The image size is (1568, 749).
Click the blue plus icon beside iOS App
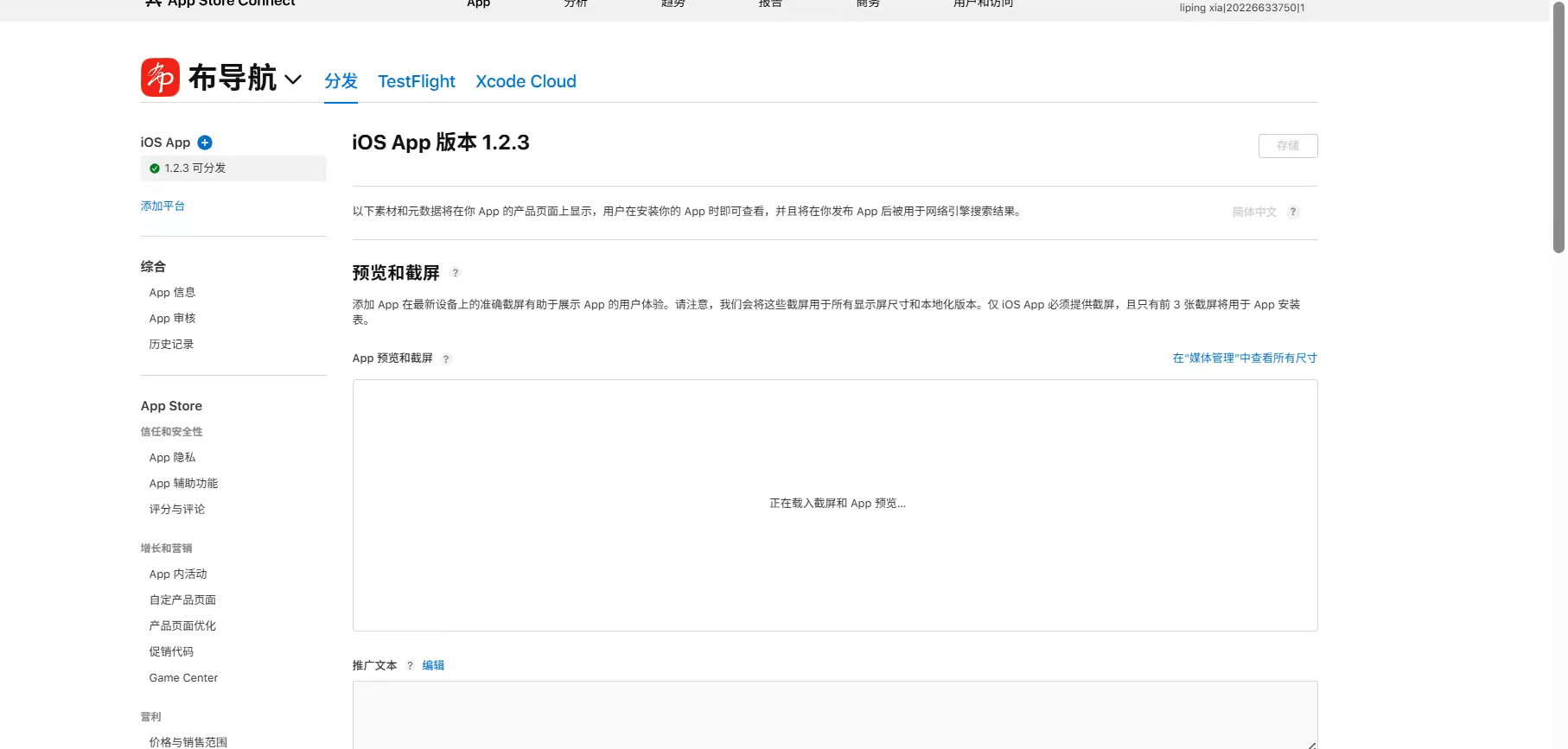click(205, 143)
